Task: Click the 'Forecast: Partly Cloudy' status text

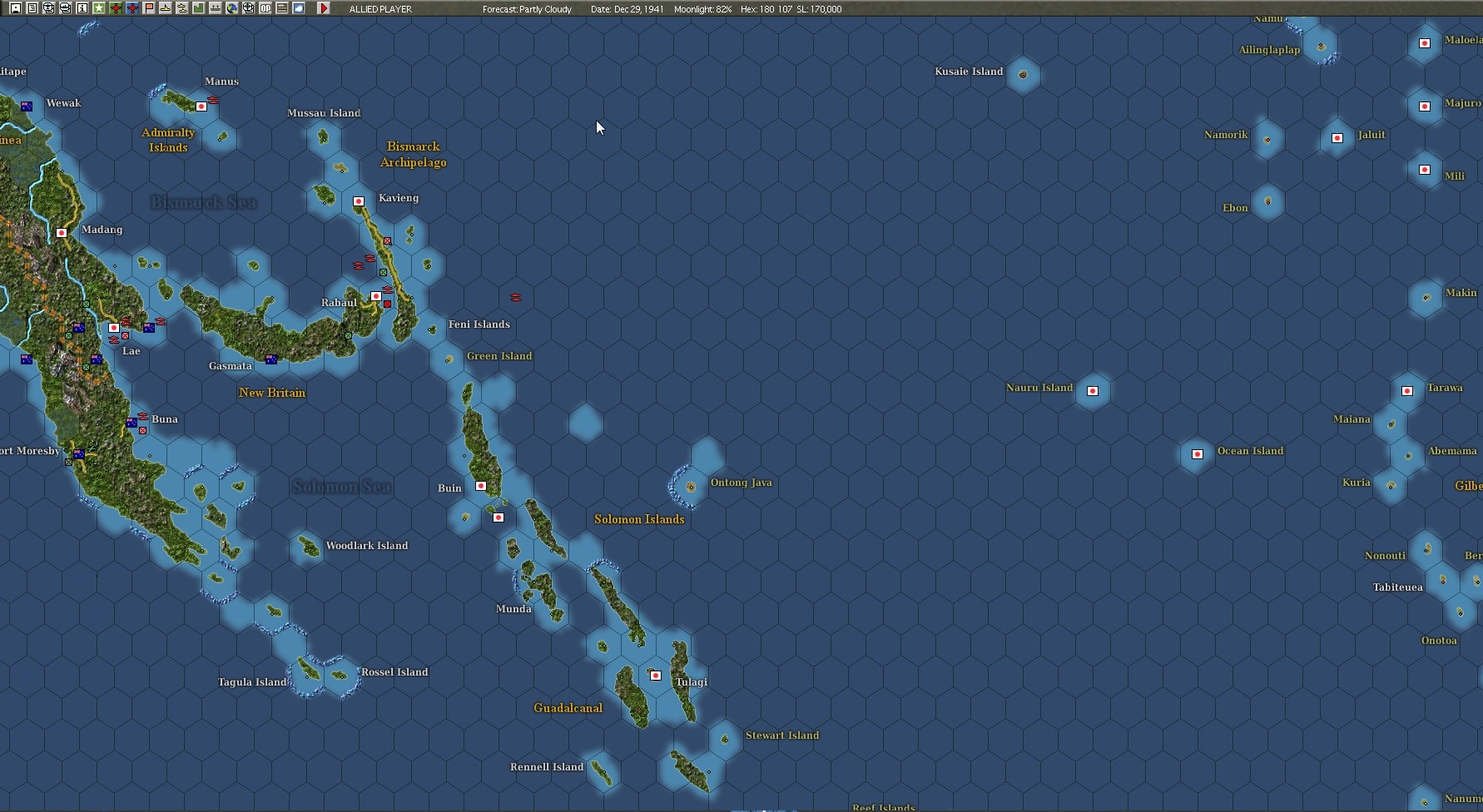Action: pos(527,9)
